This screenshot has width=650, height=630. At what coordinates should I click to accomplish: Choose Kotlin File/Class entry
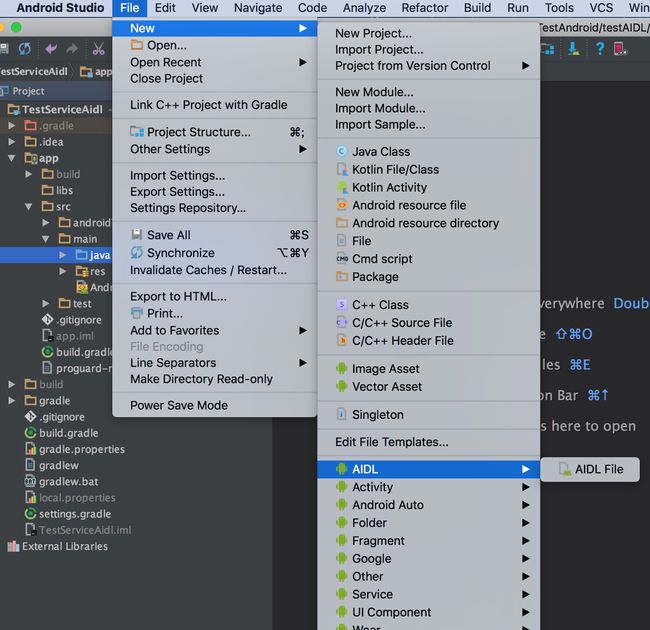[x=429, y=170]
